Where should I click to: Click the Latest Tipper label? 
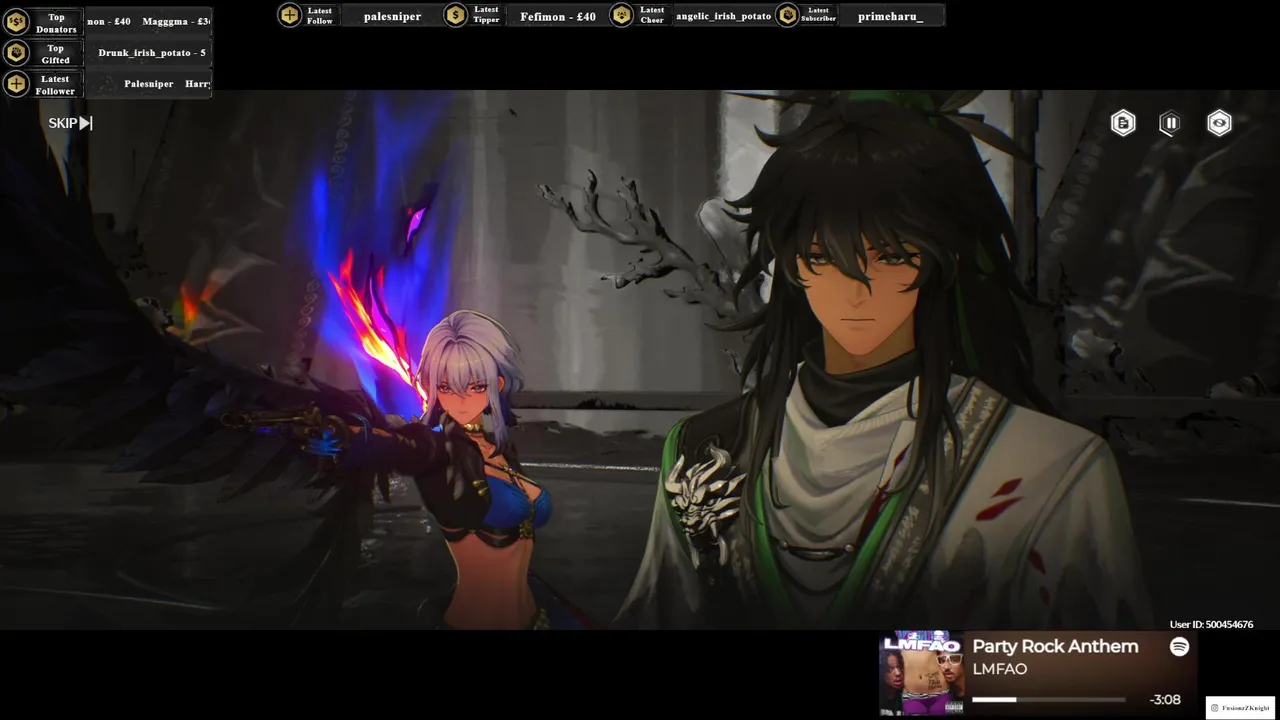(486, 16)
